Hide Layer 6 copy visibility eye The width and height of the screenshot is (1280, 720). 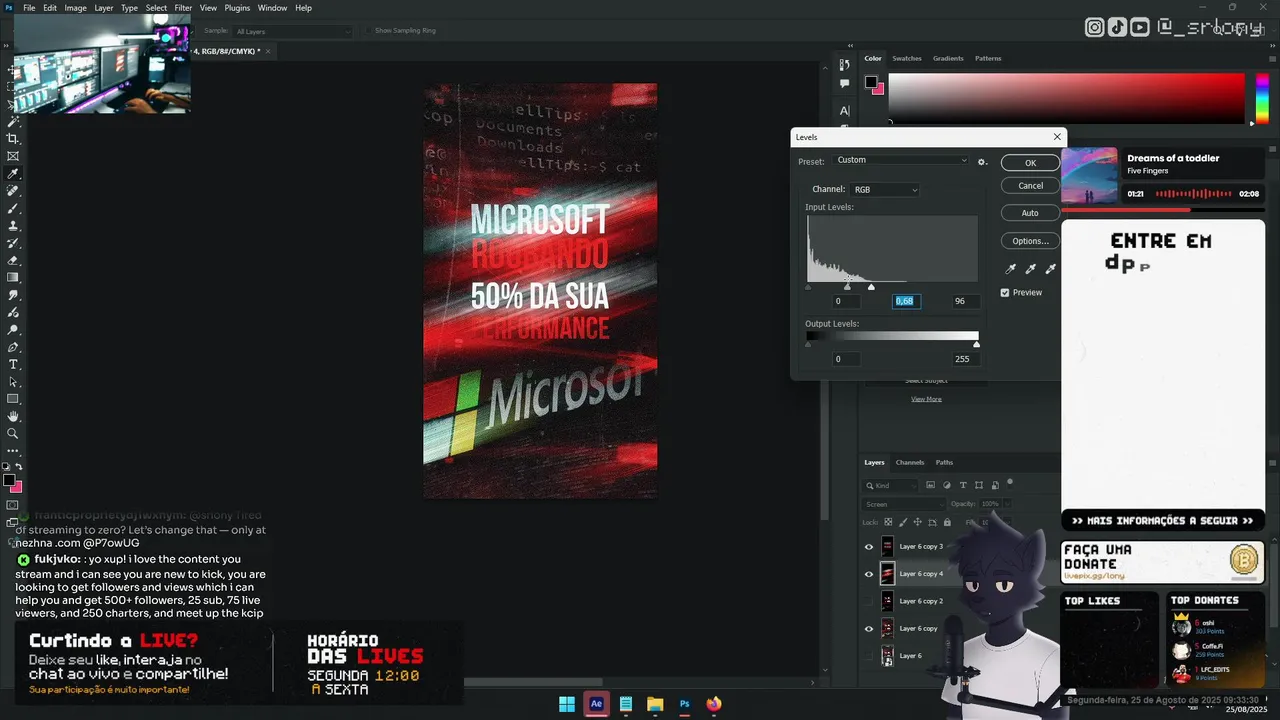click(x=868, y=629)
